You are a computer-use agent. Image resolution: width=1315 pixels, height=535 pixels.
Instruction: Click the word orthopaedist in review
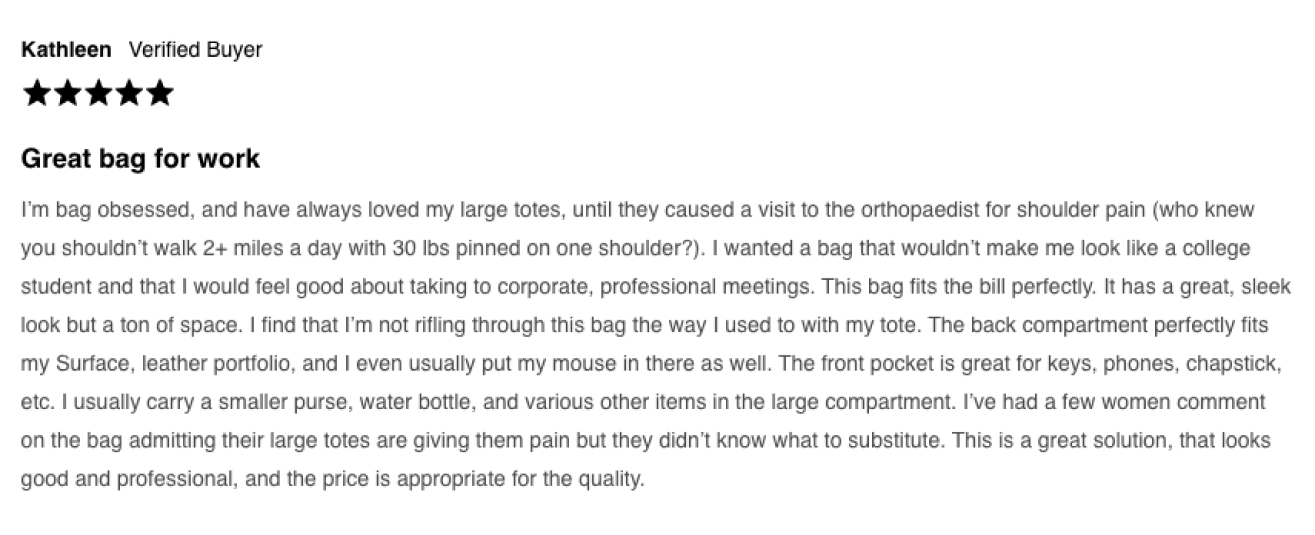point(904,211)
